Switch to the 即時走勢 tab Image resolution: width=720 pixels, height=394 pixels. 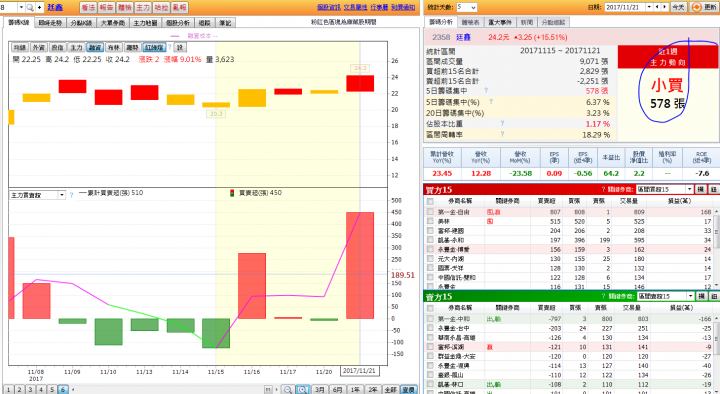click(50, 23)
